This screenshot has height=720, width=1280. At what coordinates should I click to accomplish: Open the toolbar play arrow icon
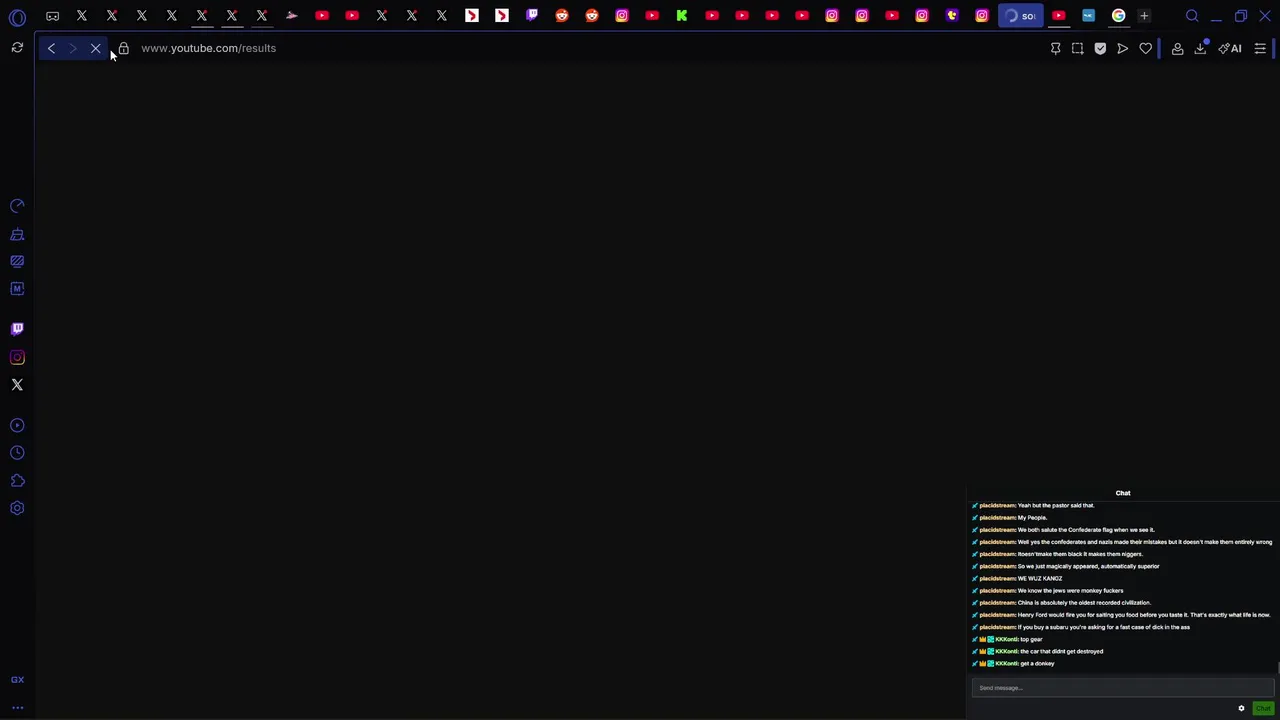(1122, 48)
